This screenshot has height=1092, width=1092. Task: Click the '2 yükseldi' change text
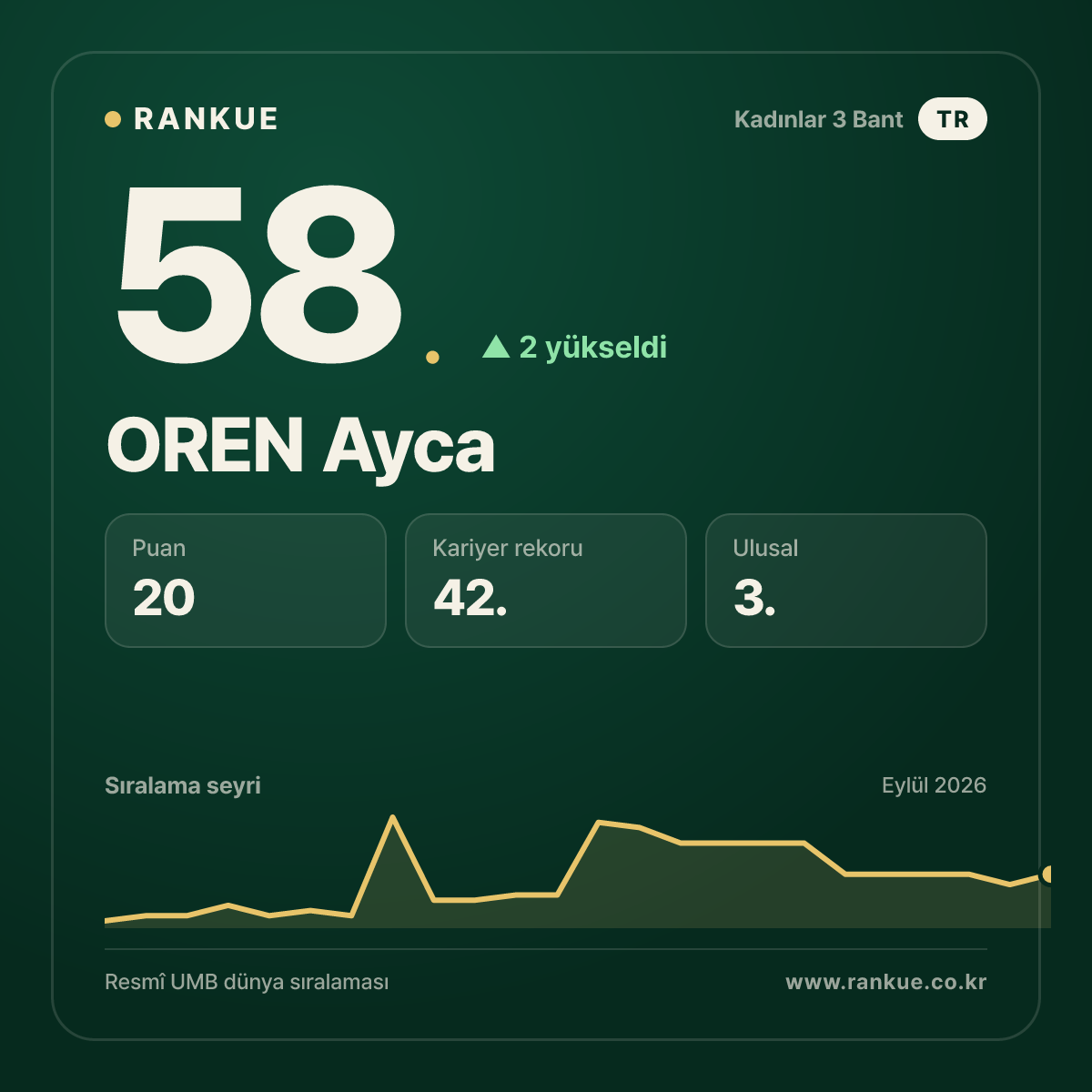click(592, 347)
